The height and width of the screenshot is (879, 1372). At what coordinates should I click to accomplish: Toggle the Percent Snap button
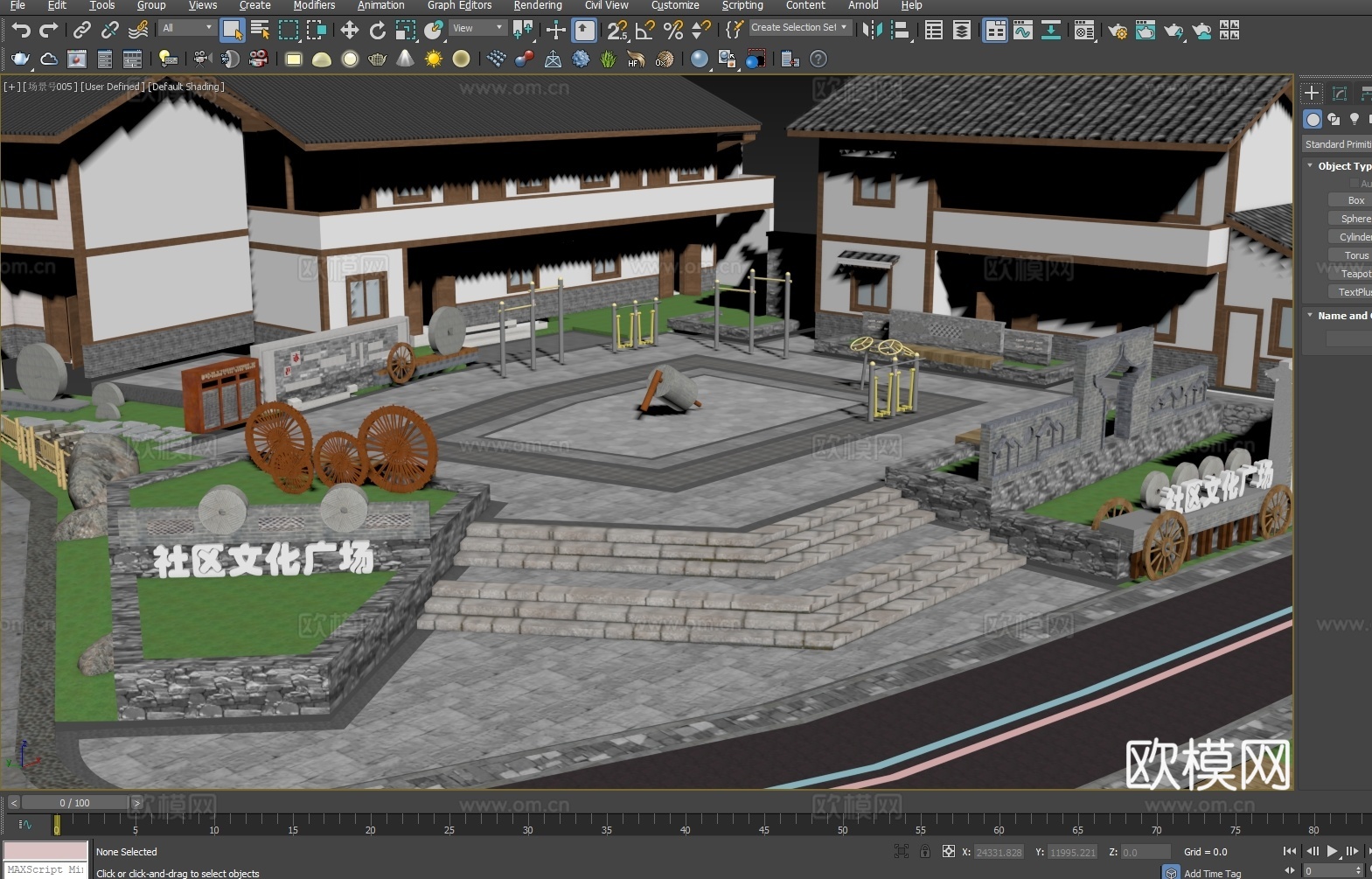pyautogui.click(x=673, y=31)
